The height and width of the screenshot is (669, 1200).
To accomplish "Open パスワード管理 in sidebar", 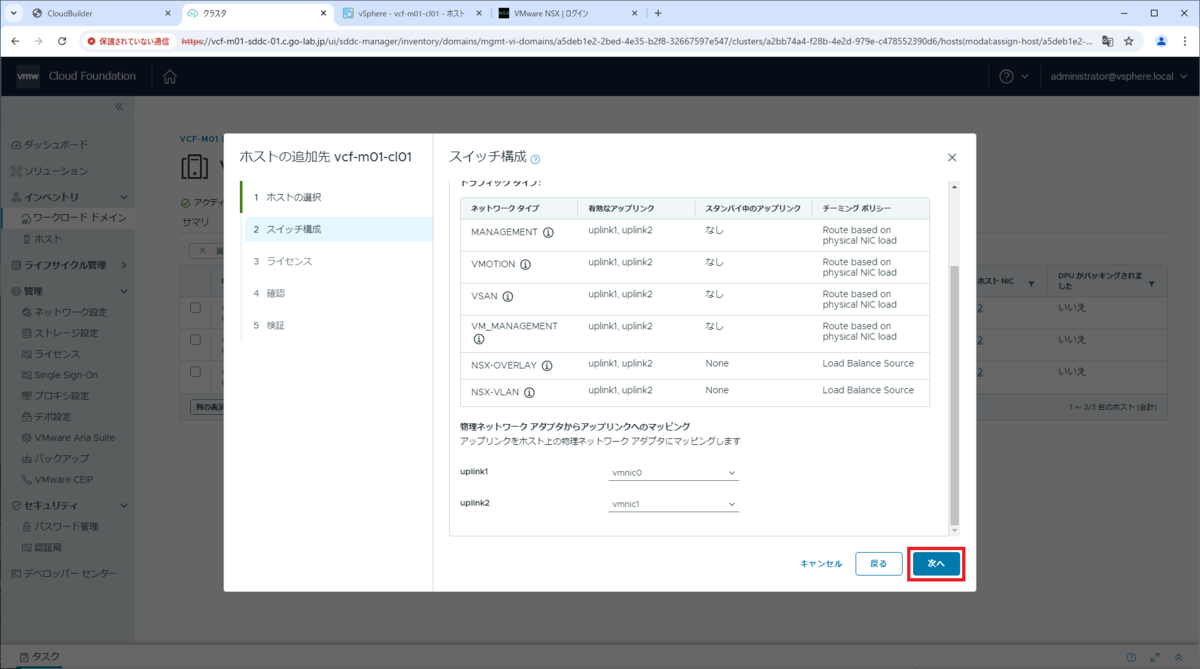I will (x=66, y=526).
